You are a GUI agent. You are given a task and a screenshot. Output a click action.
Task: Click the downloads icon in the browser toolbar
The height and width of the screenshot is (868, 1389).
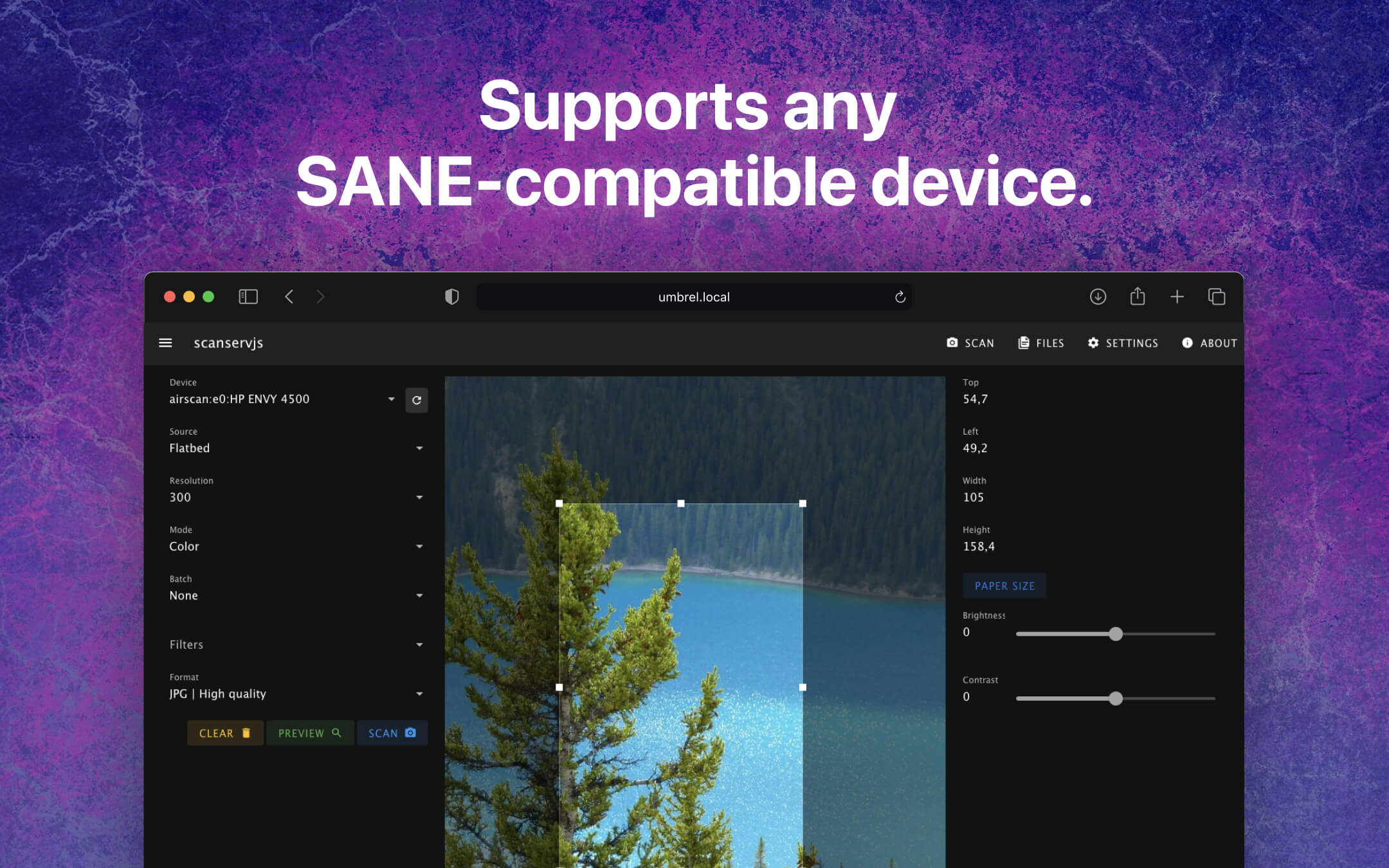1098,296
